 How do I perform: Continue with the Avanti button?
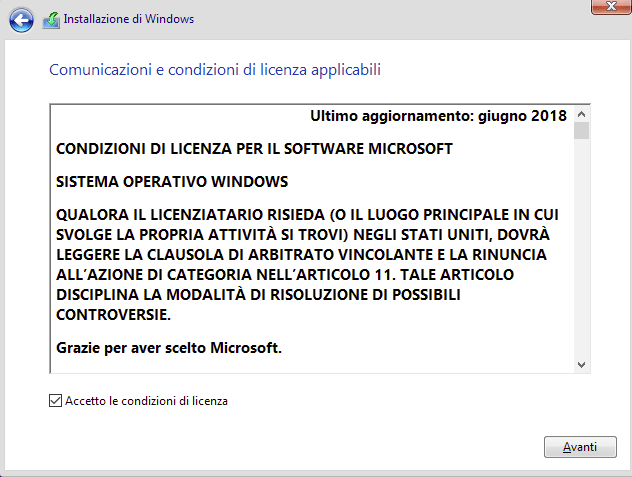[x=580, y=447]
